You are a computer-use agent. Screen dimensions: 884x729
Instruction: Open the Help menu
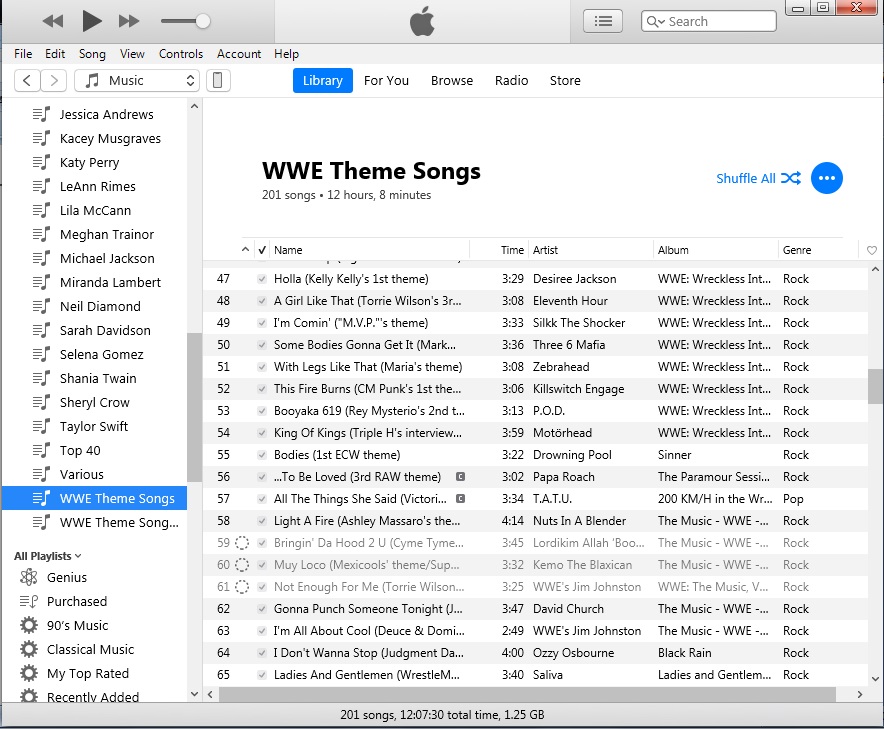point(286,54)
